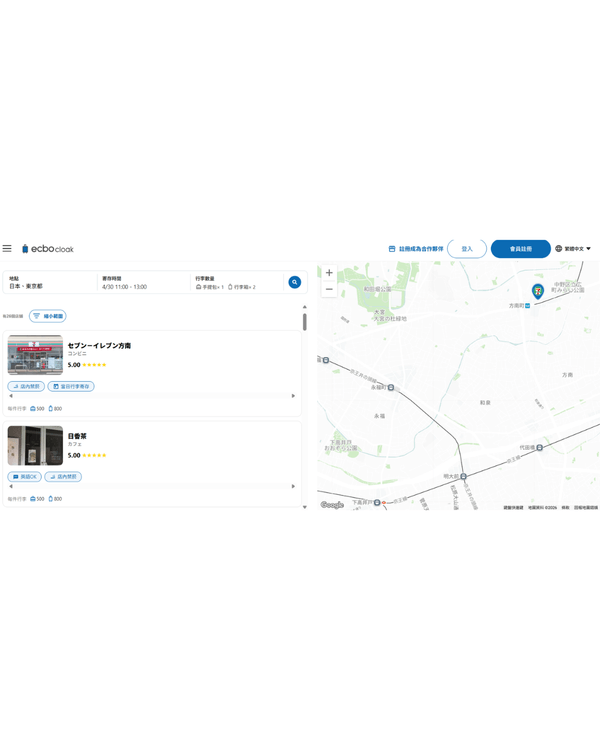Click the 7-Eleven map pin marker
The image size is (600, 750).
(x=538, y=291)
